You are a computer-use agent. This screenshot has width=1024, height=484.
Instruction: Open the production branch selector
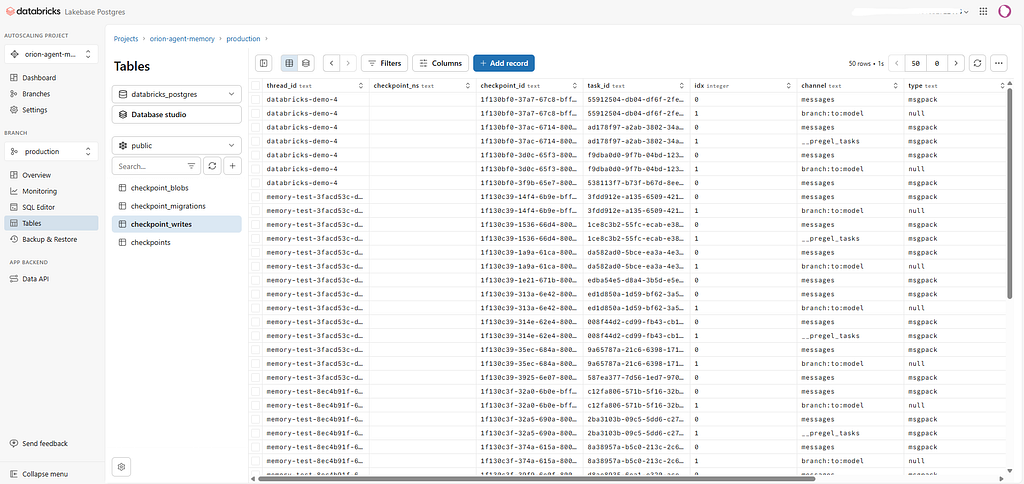pos(51,152)
